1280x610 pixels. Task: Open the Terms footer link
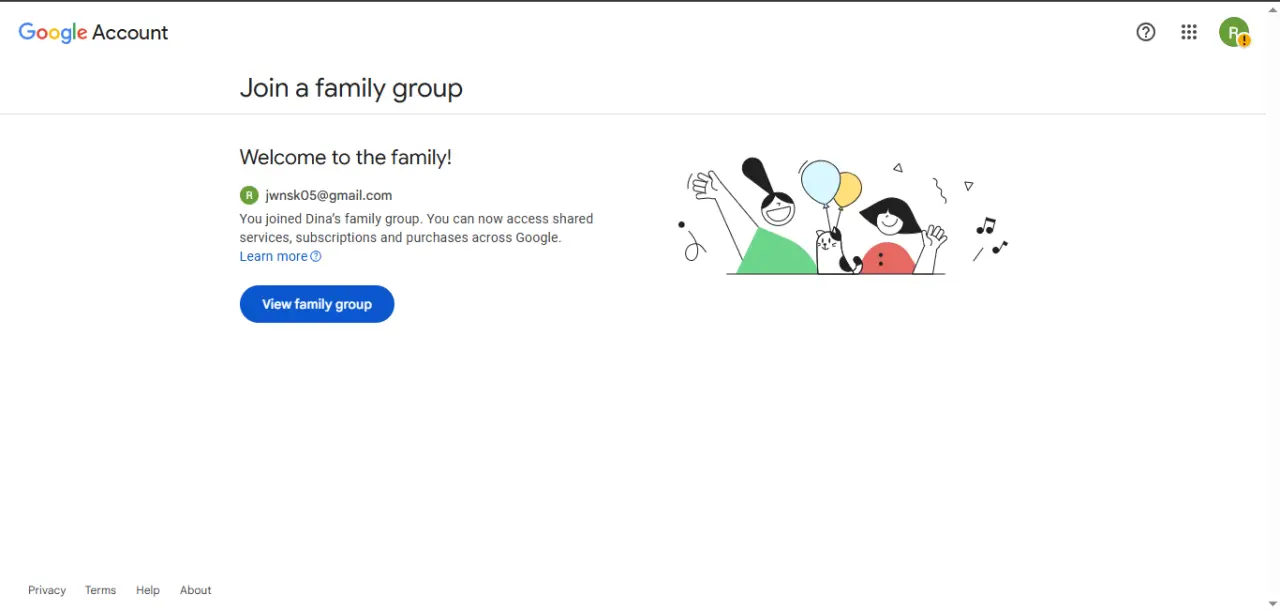point(100,590)
